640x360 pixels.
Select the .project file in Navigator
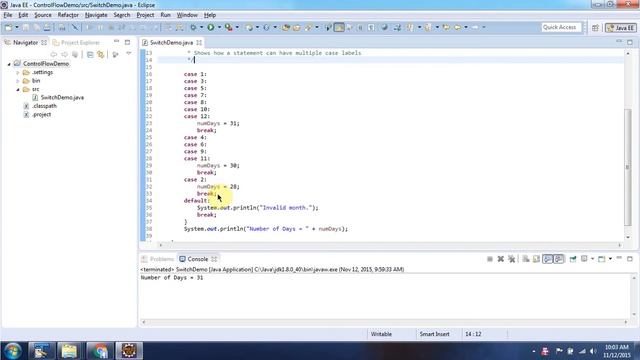tap(41, 115)
